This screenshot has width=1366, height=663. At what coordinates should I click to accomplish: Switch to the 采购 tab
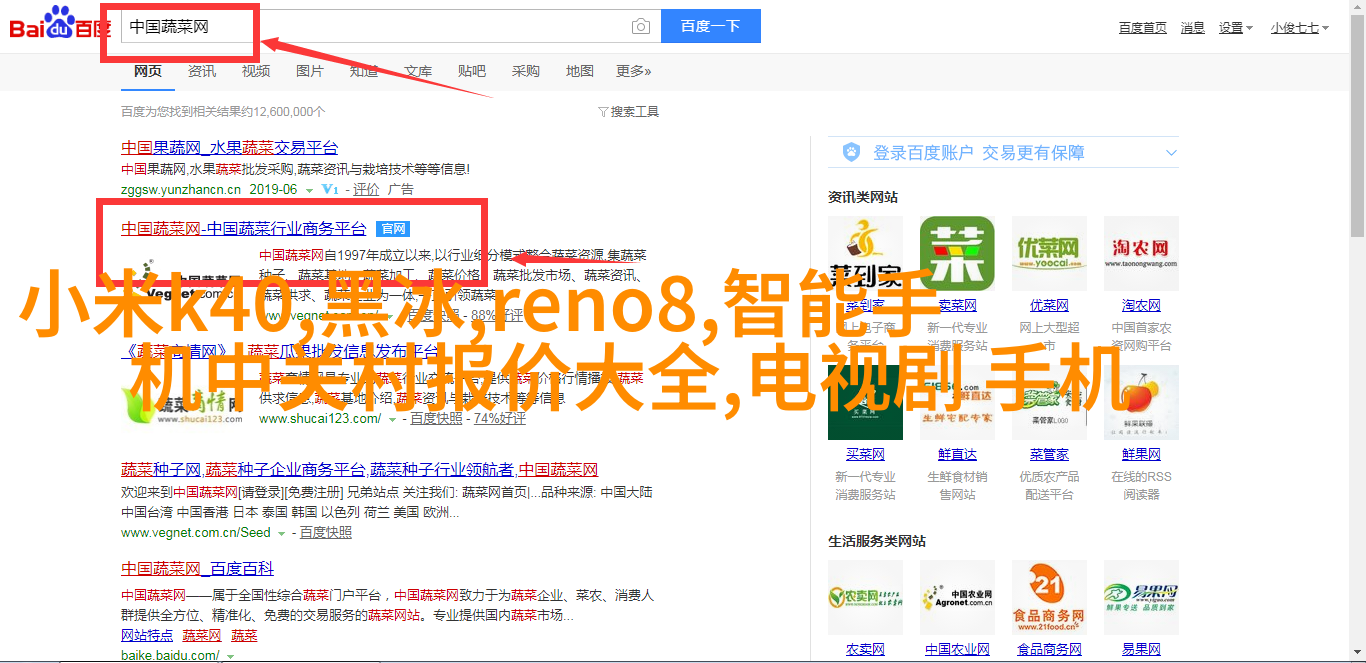point(526,71)
